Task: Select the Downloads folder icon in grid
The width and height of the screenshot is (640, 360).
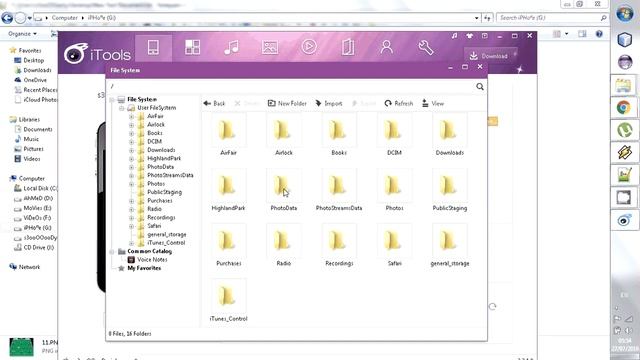Action: tap(449, 131)
